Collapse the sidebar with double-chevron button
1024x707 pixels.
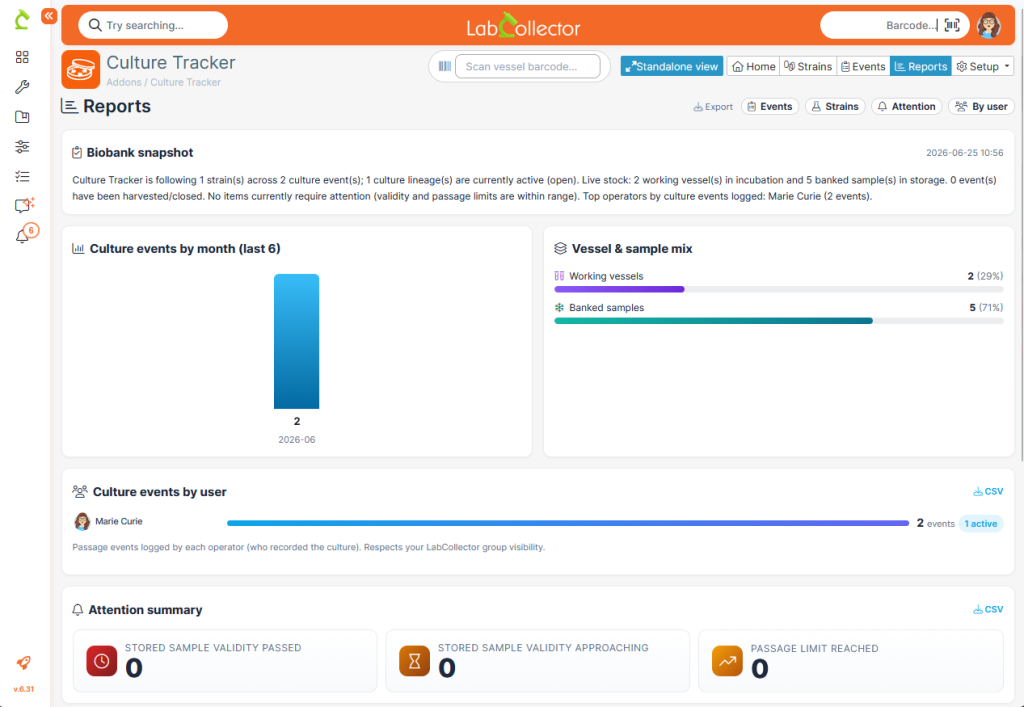[x=49, y=16]
